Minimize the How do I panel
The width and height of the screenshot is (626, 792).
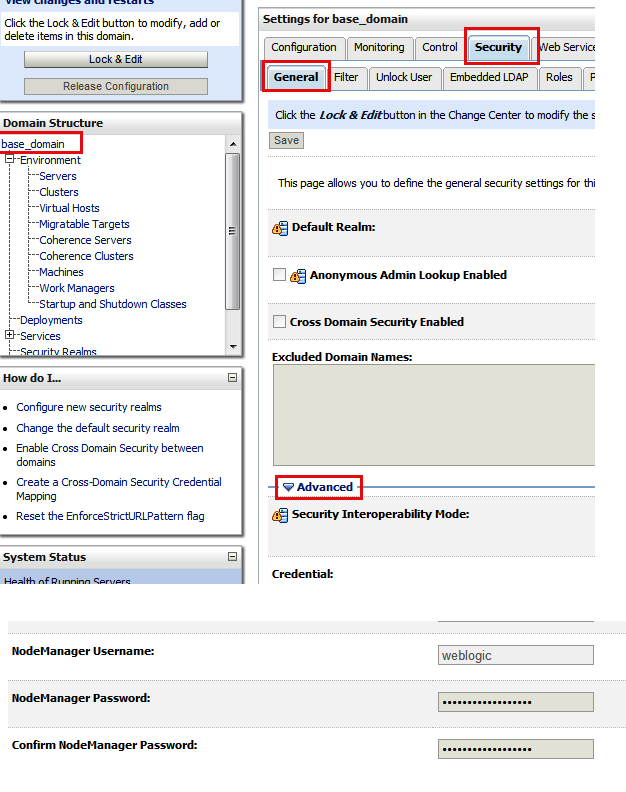(232, 377)
